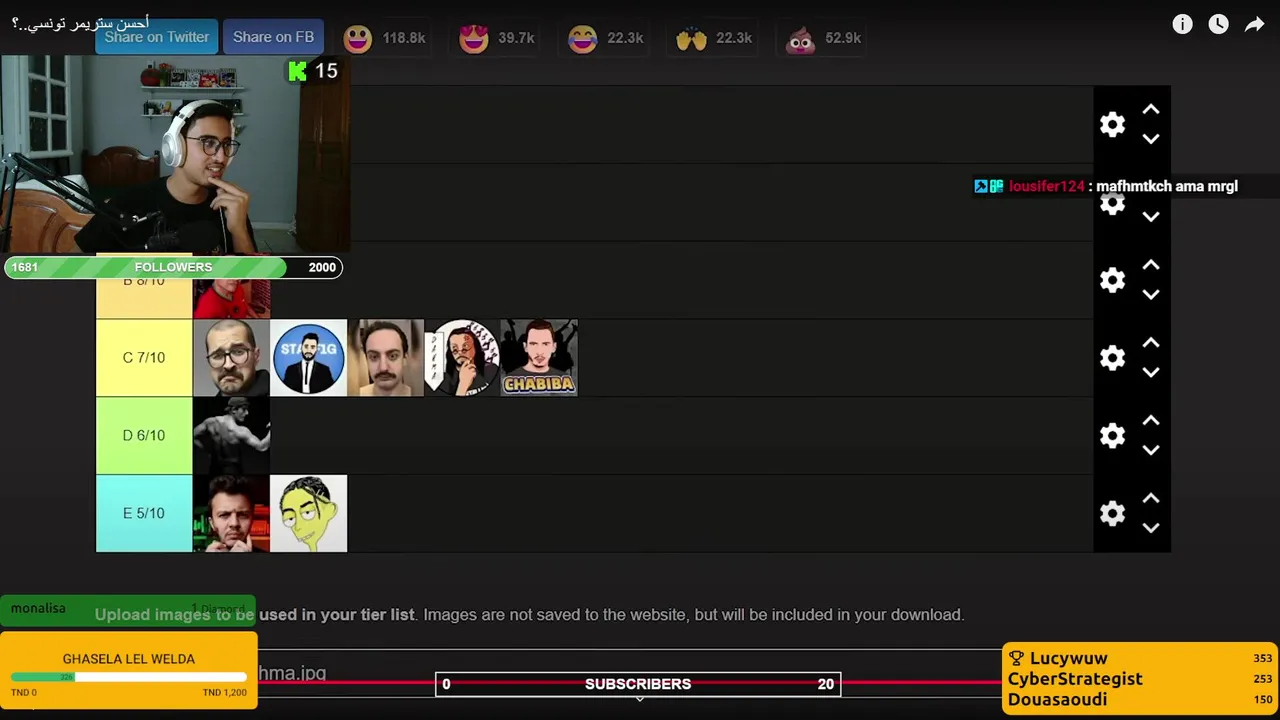Click the D 6/10 tier label

[144, 435]
